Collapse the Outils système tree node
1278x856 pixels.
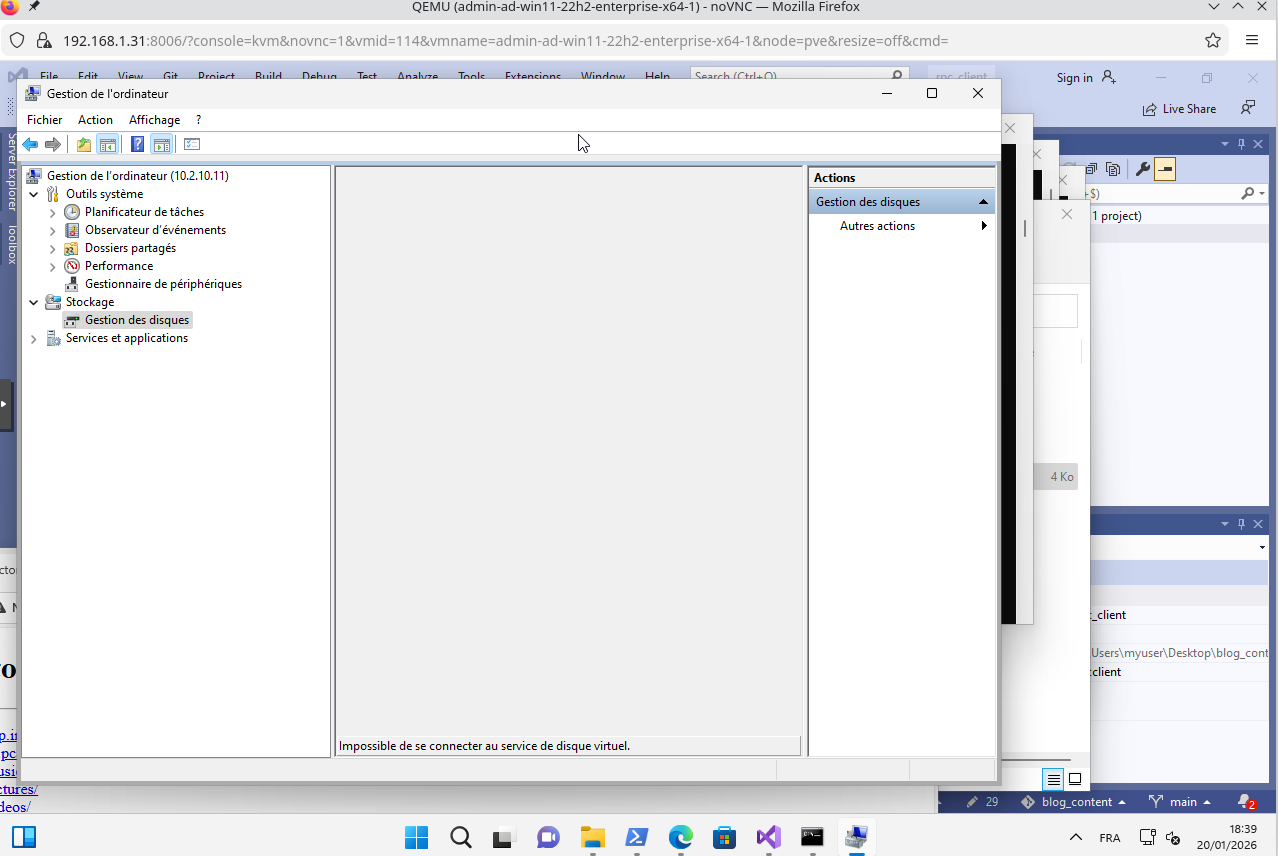pos(34,194)
